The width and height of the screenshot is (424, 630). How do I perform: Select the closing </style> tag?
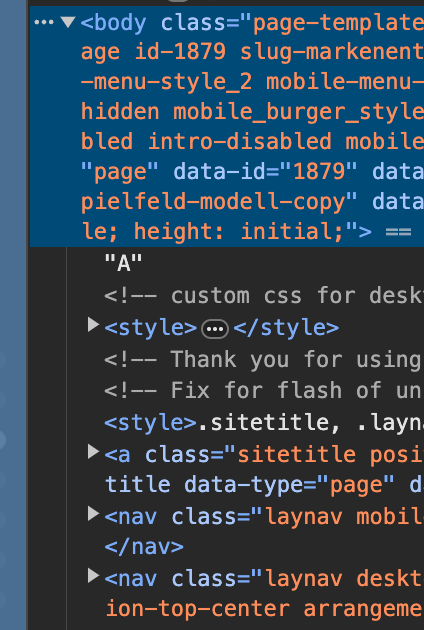286,328
